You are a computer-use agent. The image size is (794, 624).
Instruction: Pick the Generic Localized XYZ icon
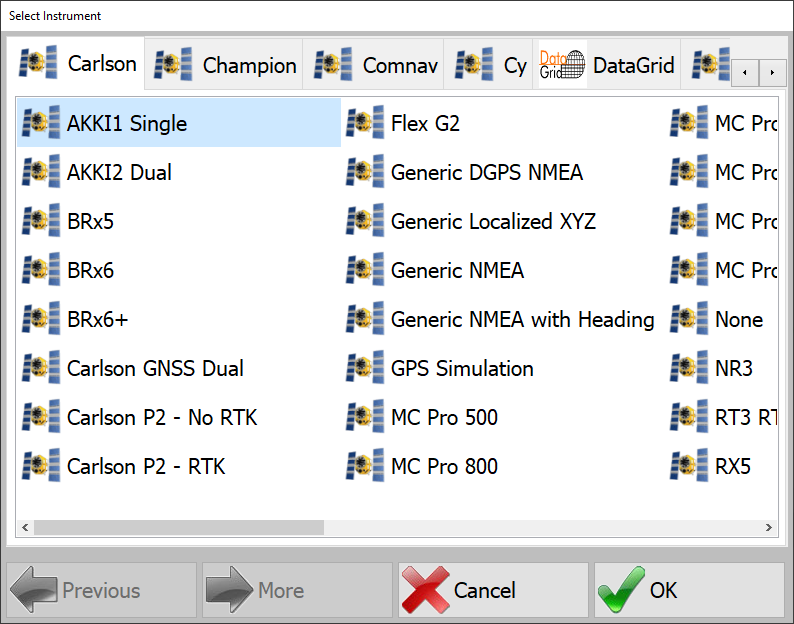click(365, 220)
